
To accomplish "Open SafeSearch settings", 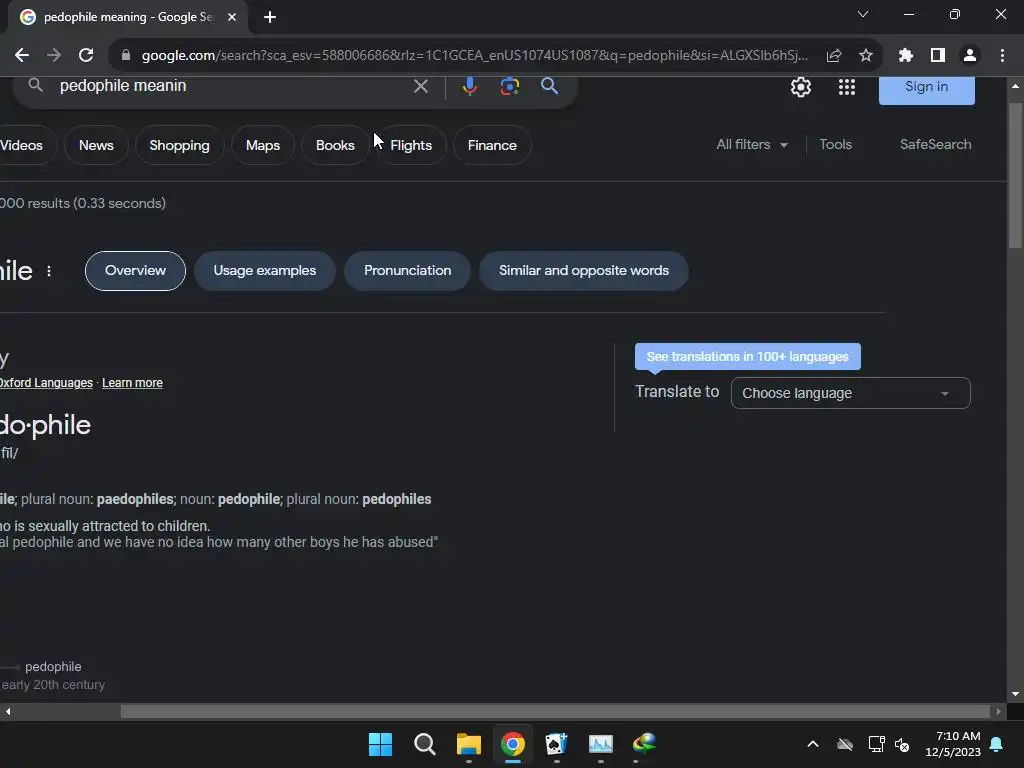I will [935, 144].
